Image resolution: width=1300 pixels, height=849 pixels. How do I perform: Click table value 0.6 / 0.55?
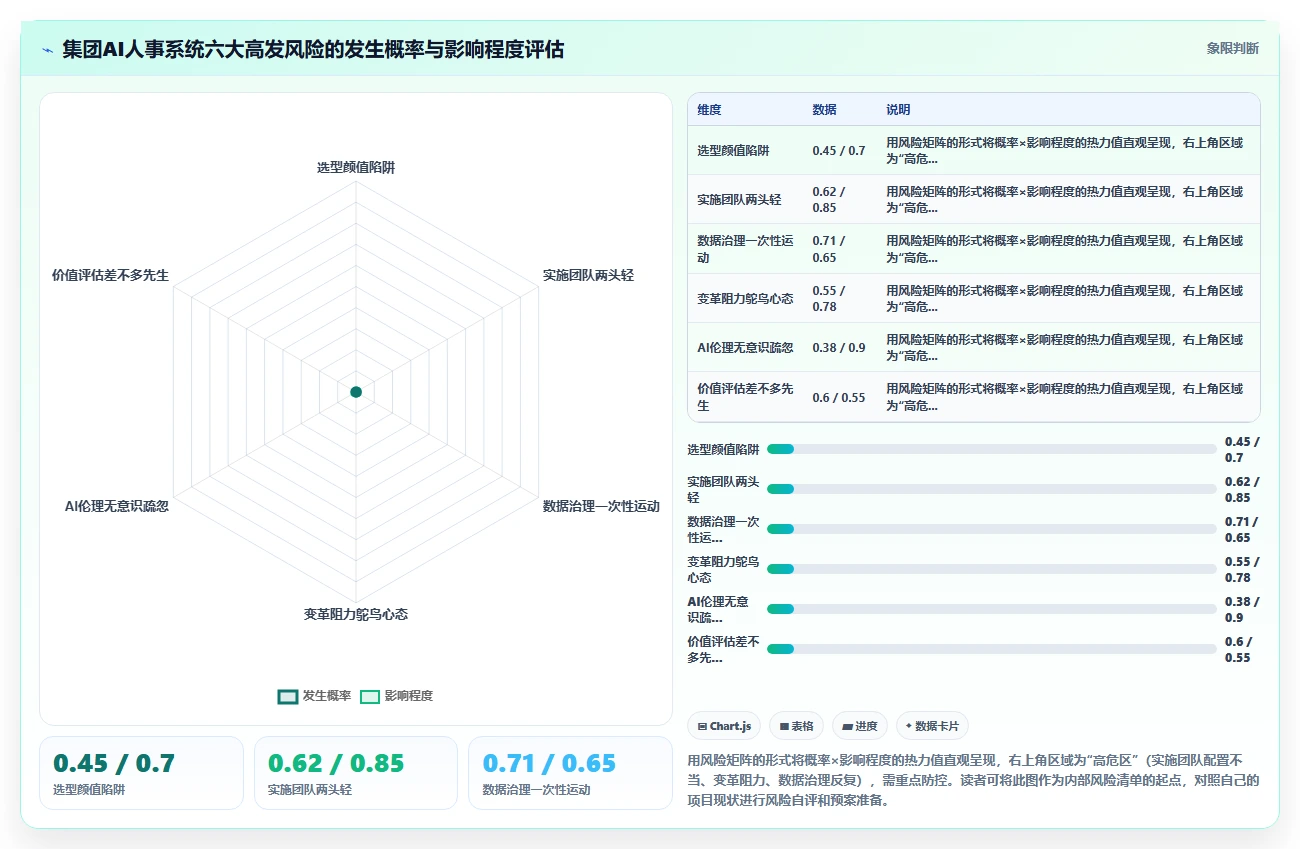(x=839, y=397)
